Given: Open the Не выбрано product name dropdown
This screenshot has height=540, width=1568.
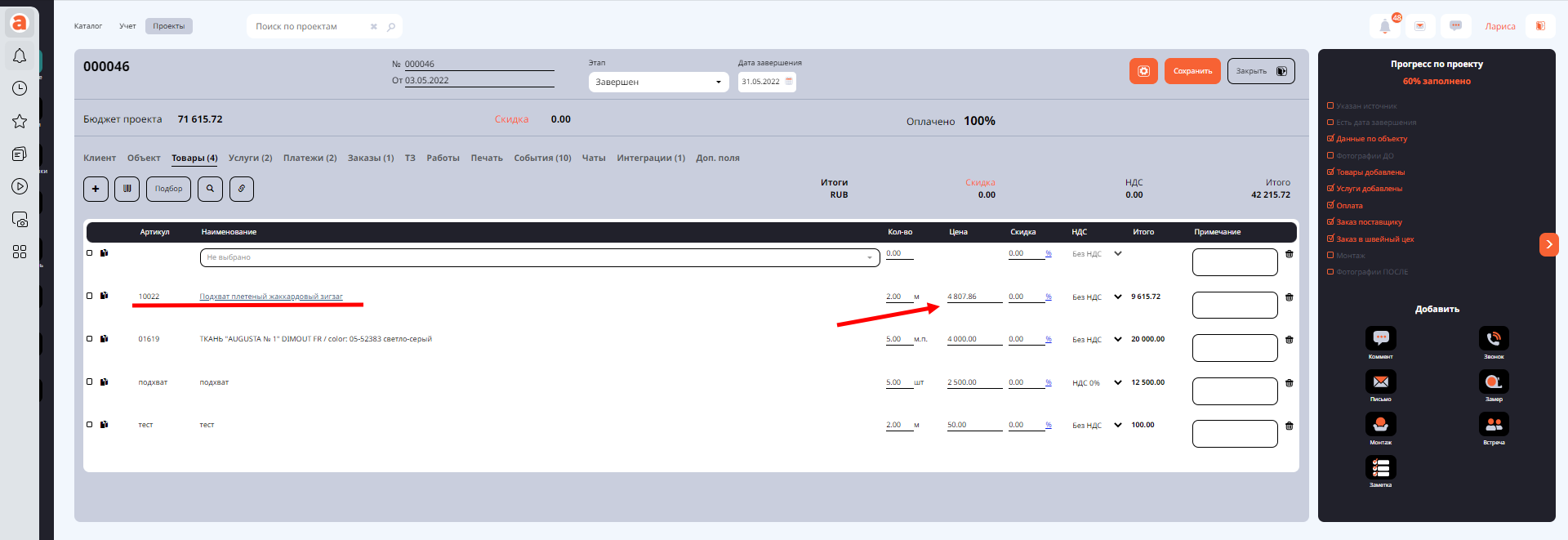Looking at the screenshot, I should pyautogui.click(x=539, y=257).
